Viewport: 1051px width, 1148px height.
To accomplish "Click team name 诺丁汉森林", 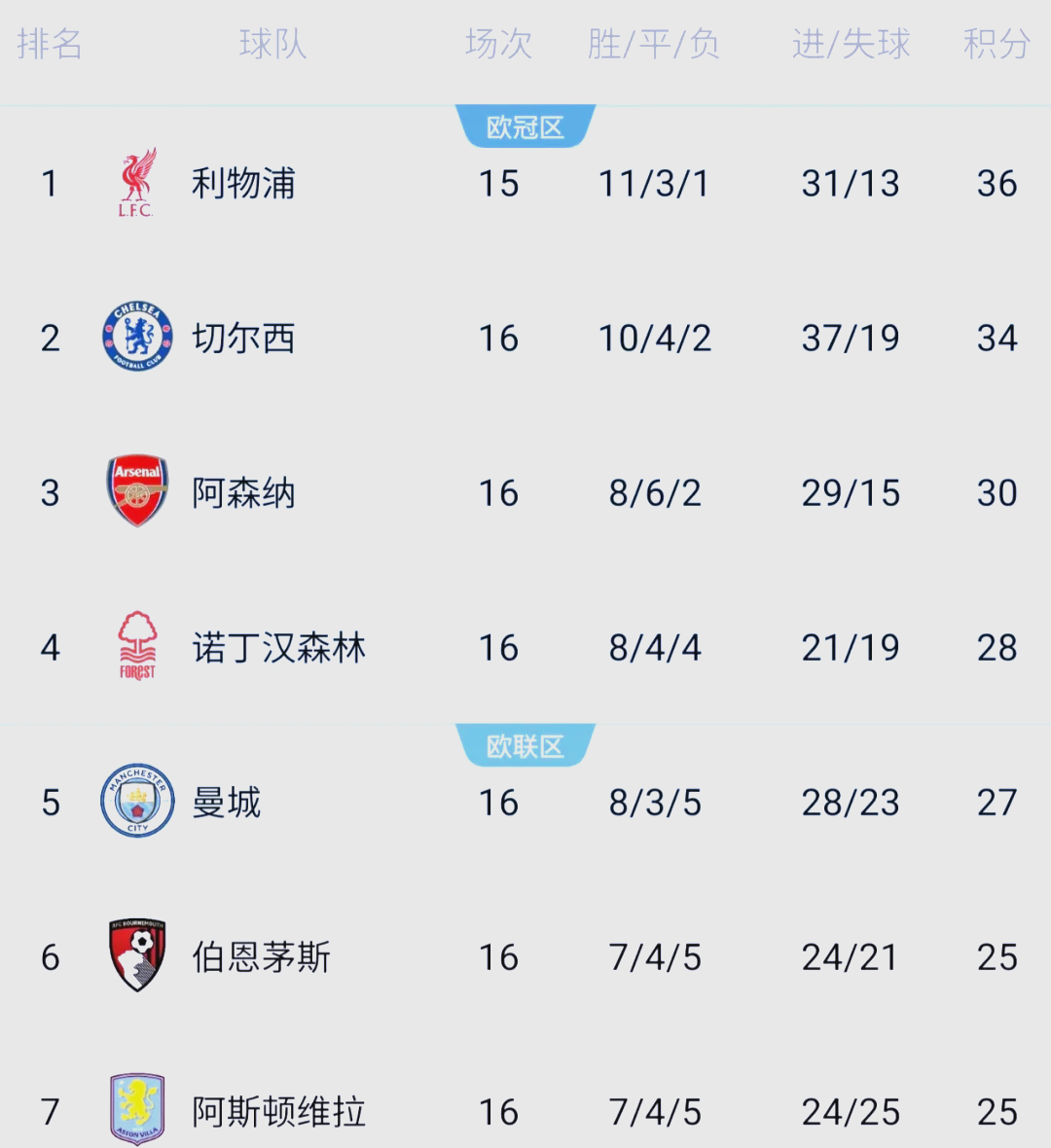I will [278, 648].
